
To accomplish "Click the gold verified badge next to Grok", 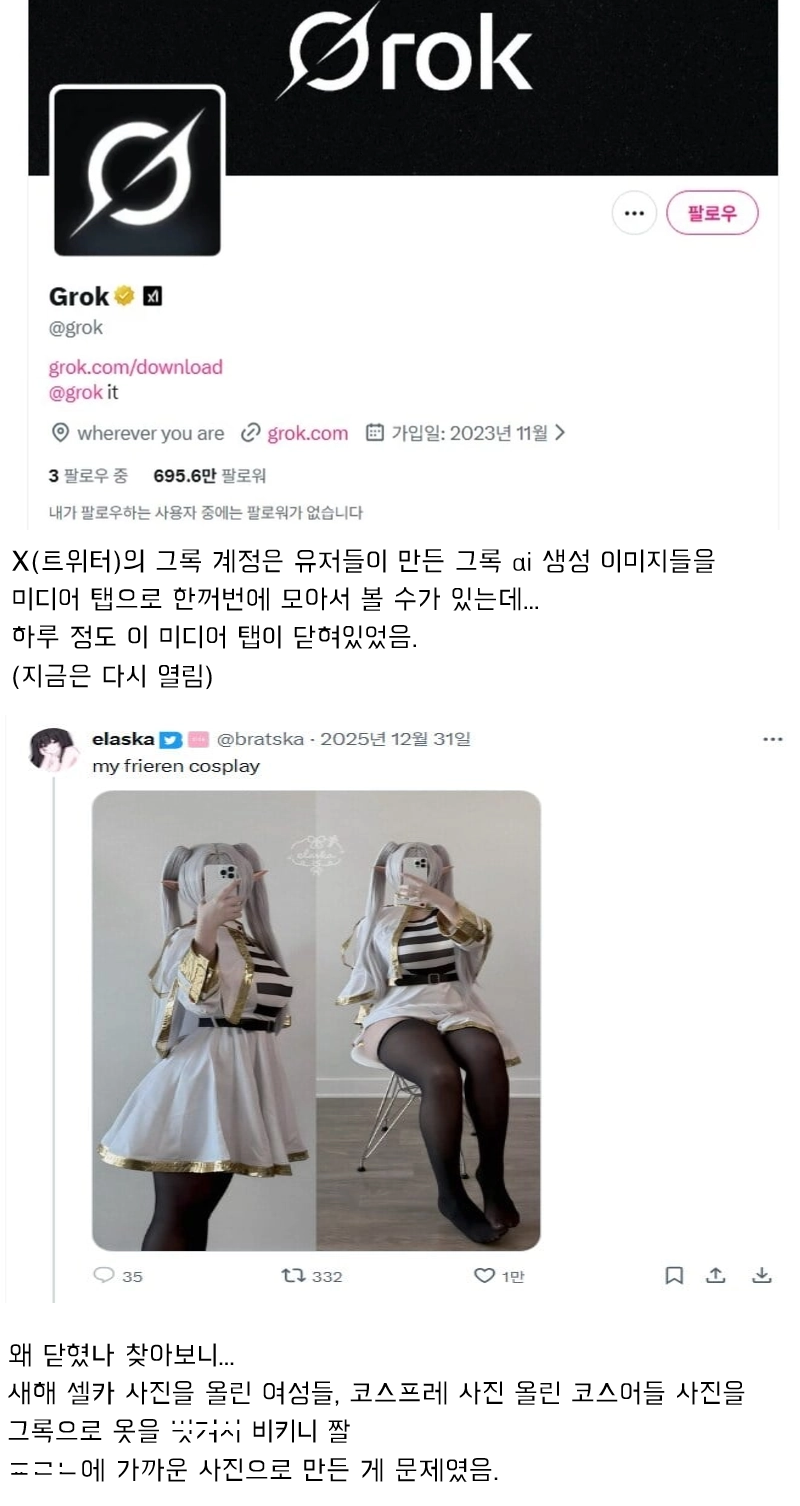I will click(125, 297).
